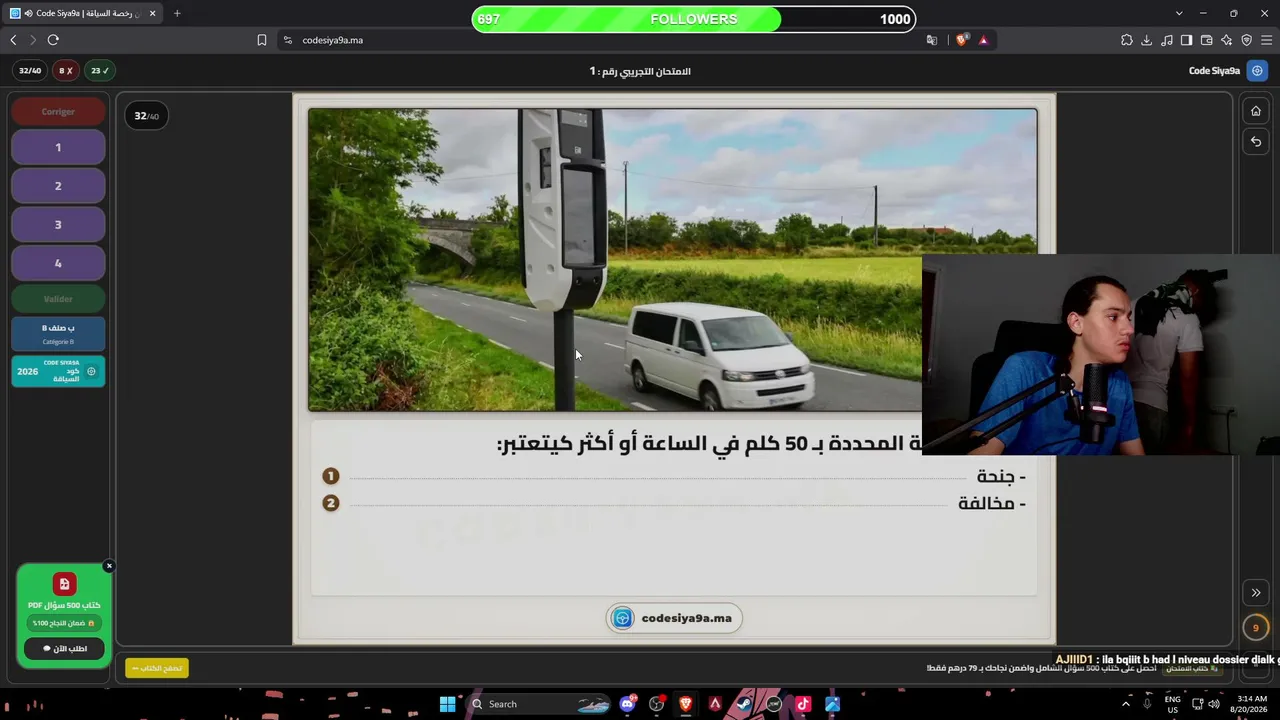Screen dimensions: 1280x720
Task: Click the microphone tray icon
Action: click(x=1145, y=704)
